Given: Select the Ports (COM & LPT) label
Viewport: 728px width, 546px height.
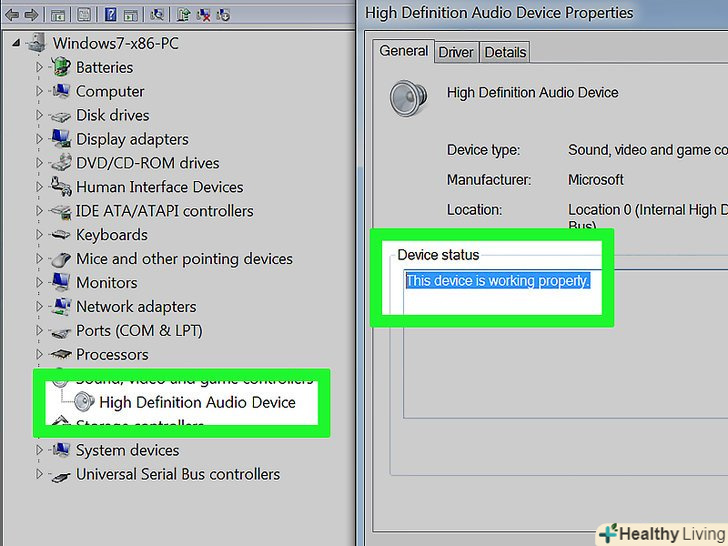Looking at the screenshot, I should point(139,331).
